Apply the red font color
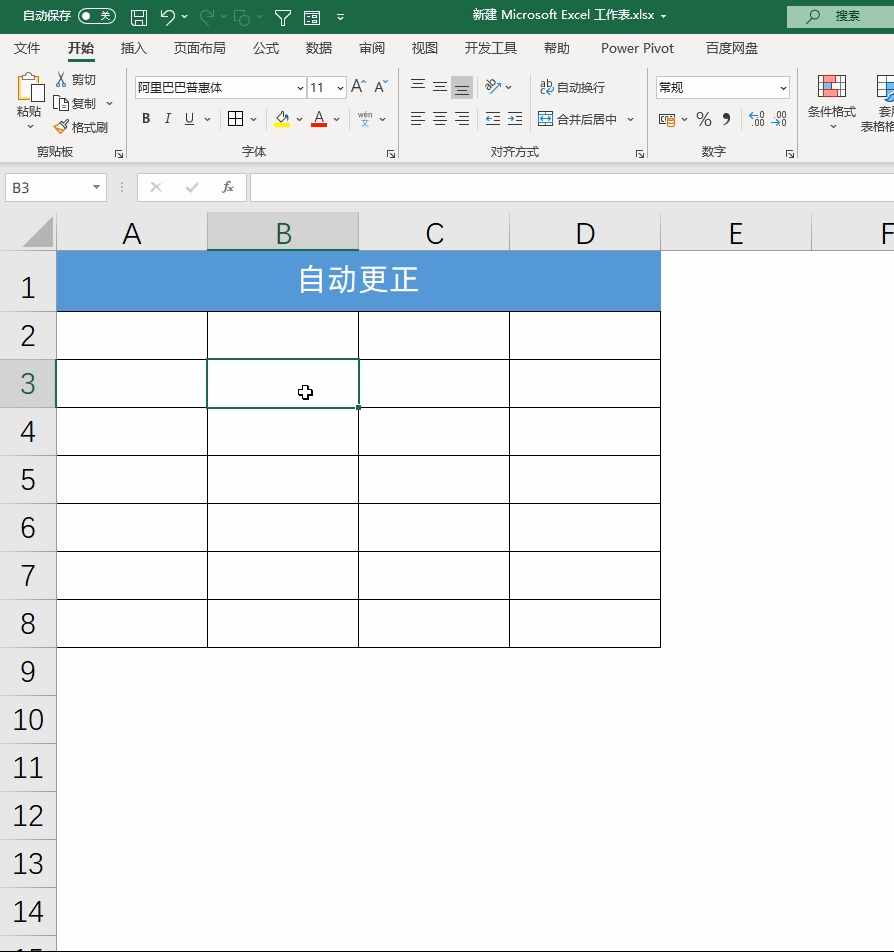Screen dimensions: 894x952 [319, 119]
